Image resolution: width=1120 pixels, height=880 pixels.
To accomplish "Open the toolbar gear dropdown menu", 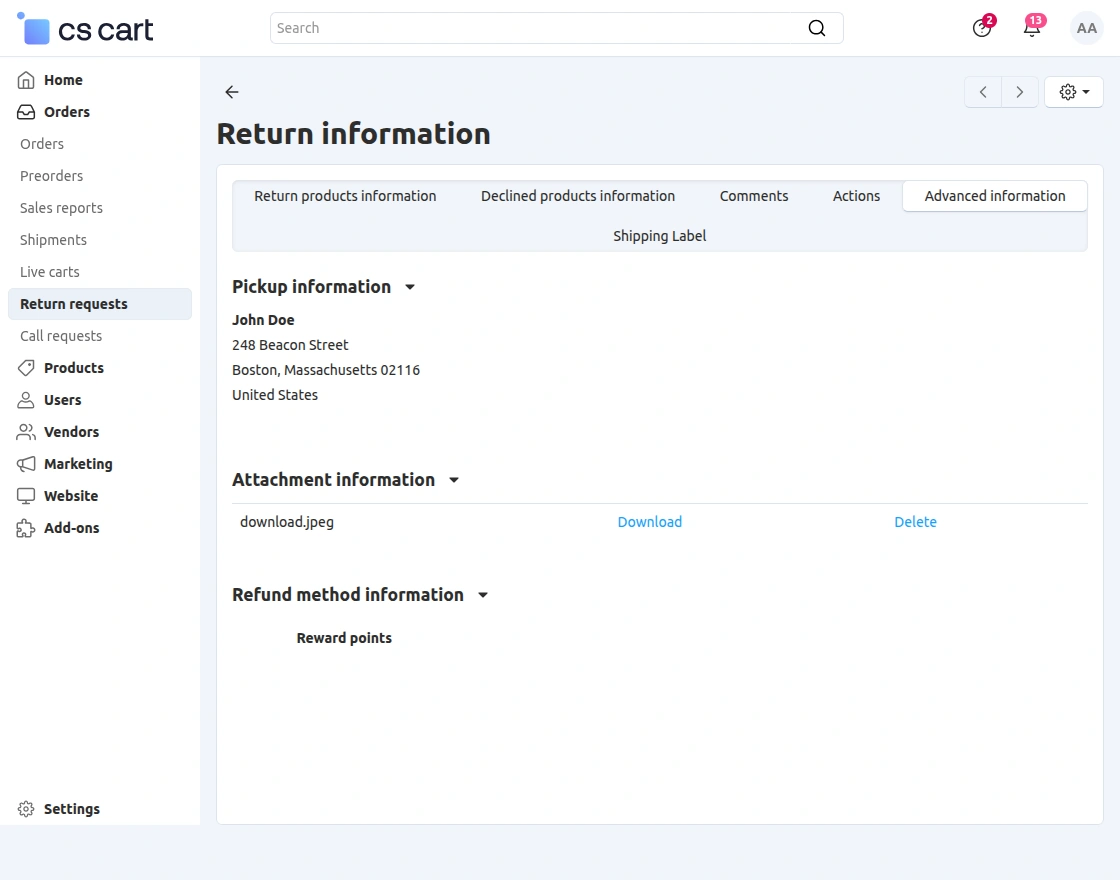I will (1073, 91).
